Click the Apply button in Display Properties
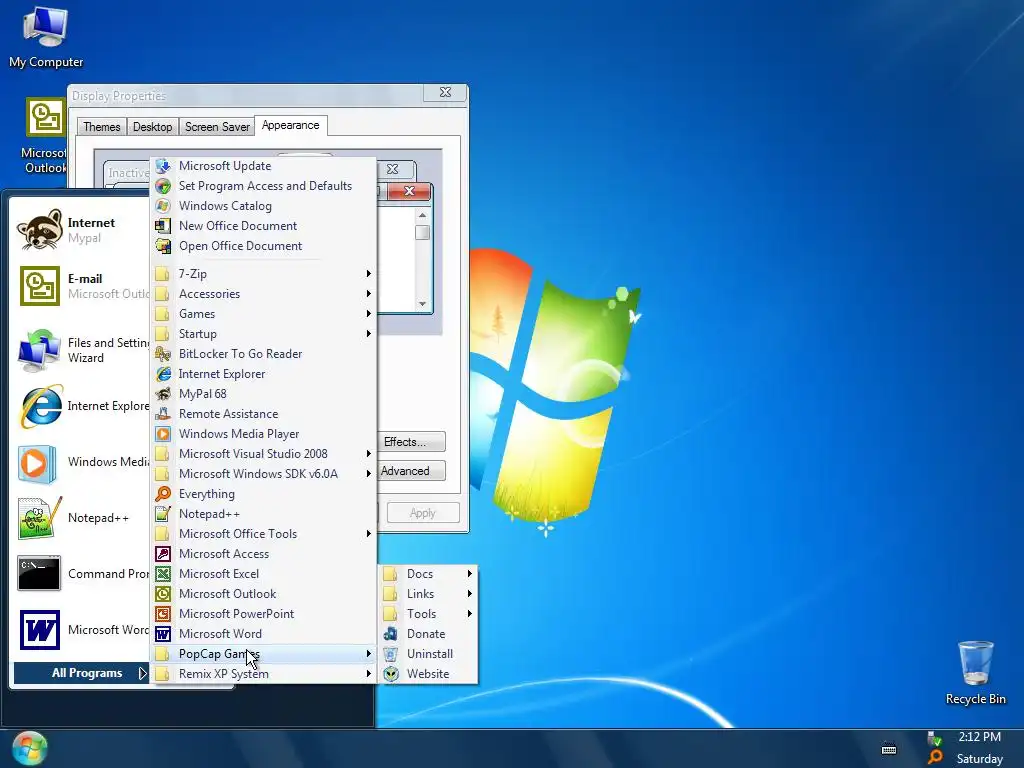Screen dimensions: 1024x768 (x=423, y=513)
